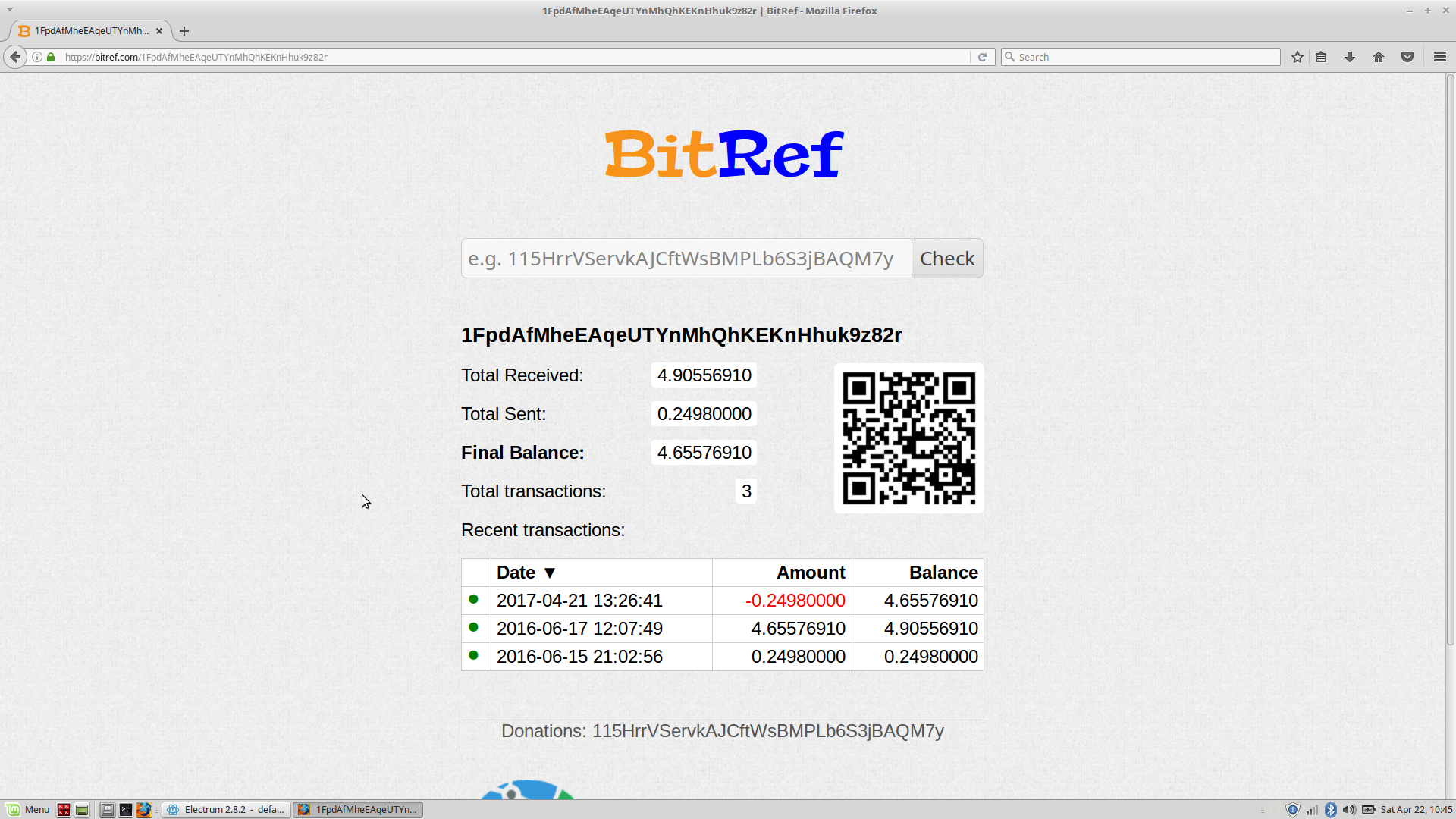Select the Firefox 1FpdAfMheEAqeUTYn taskbar window
Screen dimensions: 1456x819
(x=358, y=810)
